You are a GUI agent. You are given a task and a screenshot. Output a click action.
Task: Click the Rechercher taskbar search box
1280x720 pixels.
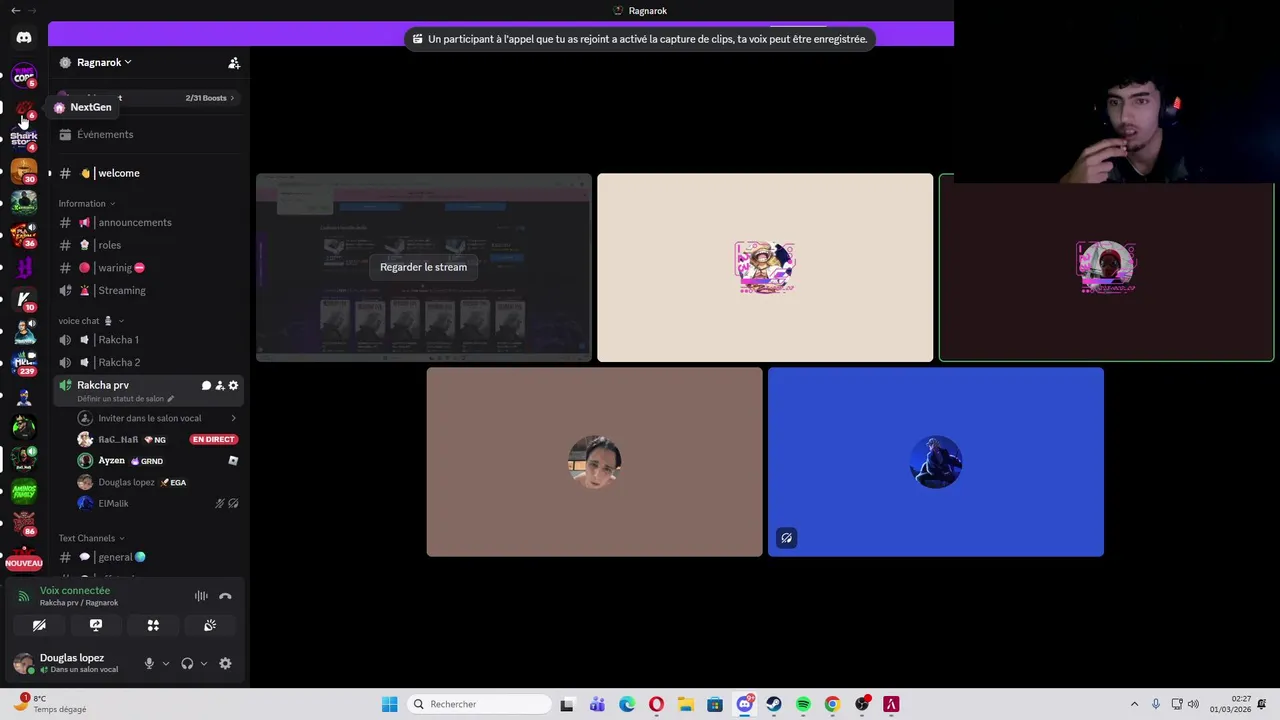coord(480,704)
